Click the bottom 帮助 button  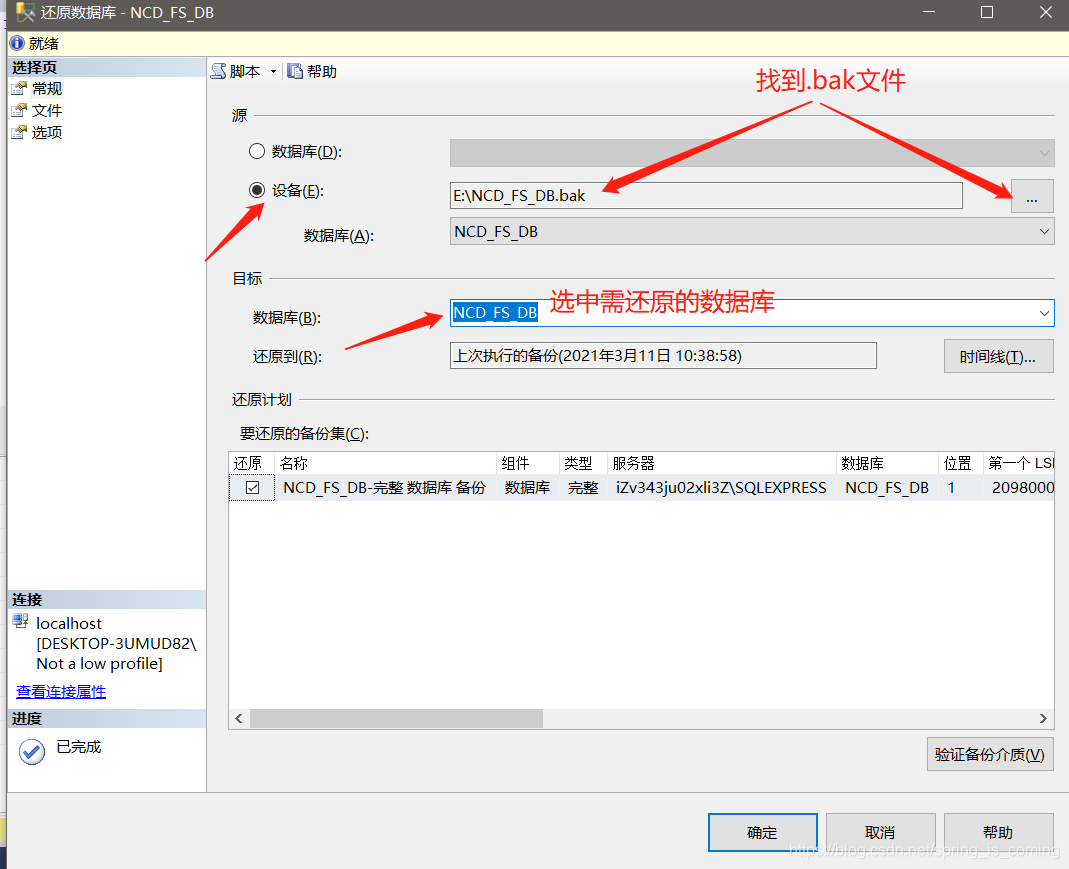pyautogui.click(x=998, y=832)
